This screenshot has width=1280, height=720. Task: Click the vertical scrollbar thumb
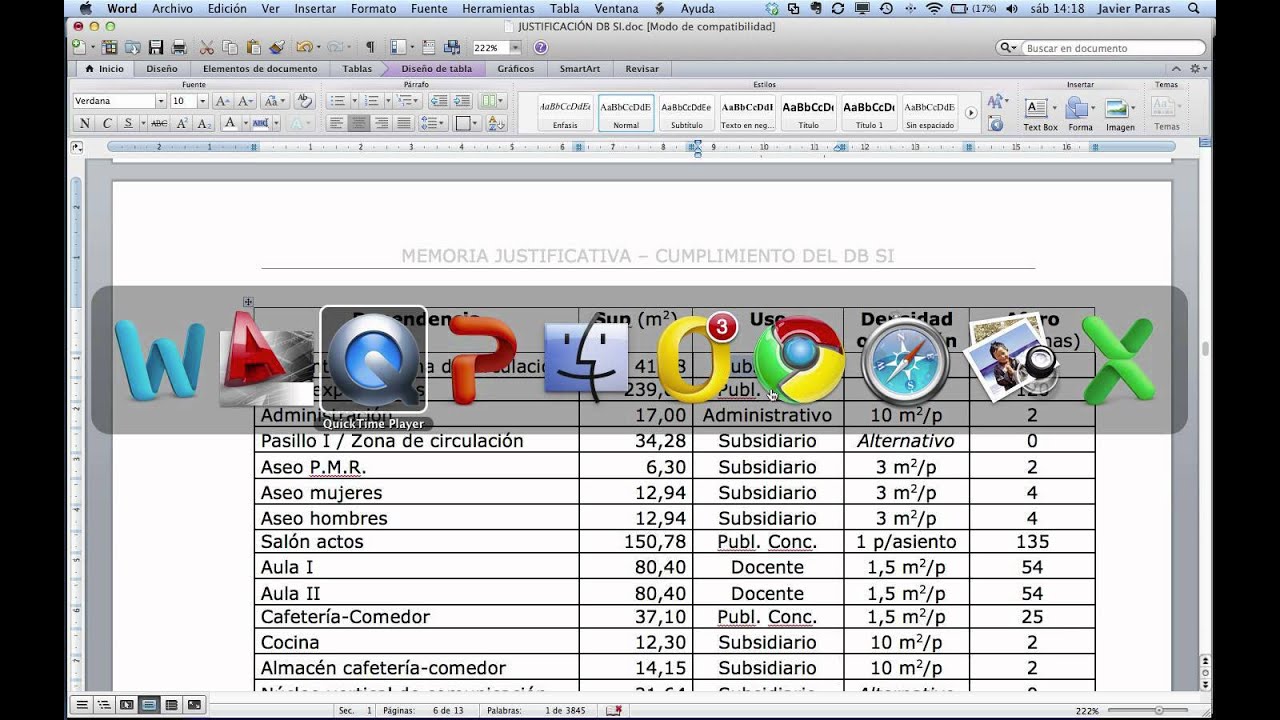pyautogui.click(x=1206, y=349)
